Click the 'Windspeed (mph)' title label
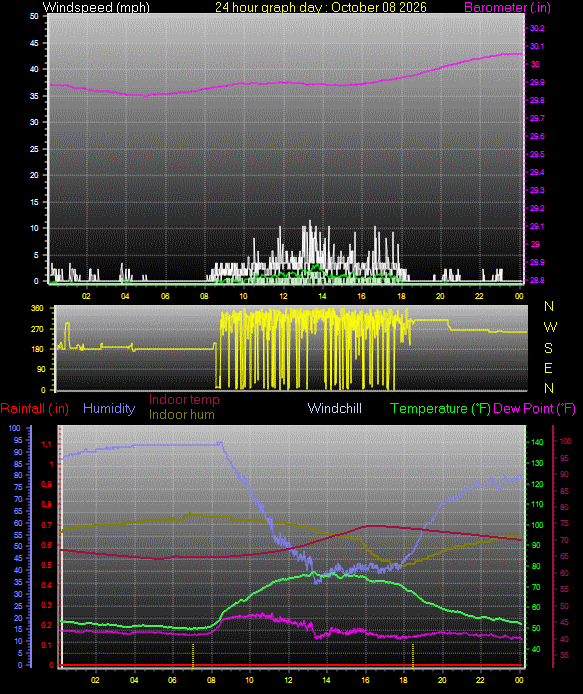583x694 pixels. (x=96, y=8)
